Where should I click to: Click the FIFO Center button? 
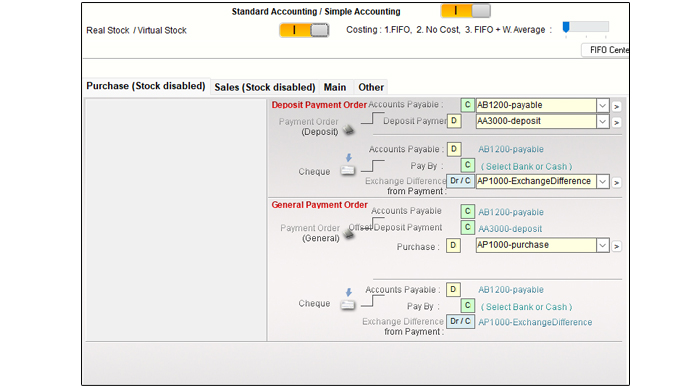pos(605,50)
